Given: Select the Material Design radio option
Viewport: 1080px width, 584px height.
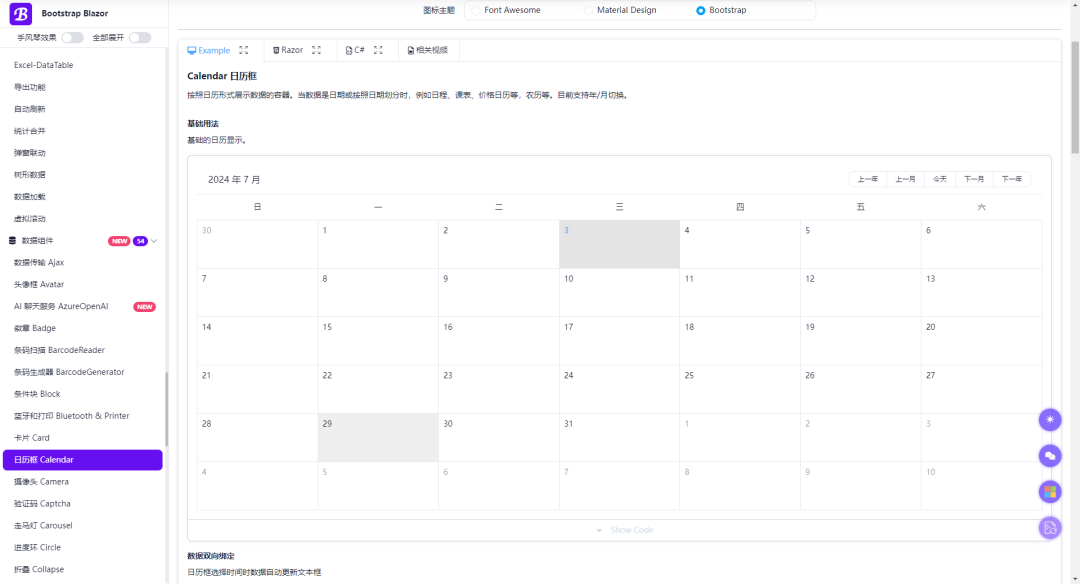Looking at the screenshot, I should click(589, 10).
